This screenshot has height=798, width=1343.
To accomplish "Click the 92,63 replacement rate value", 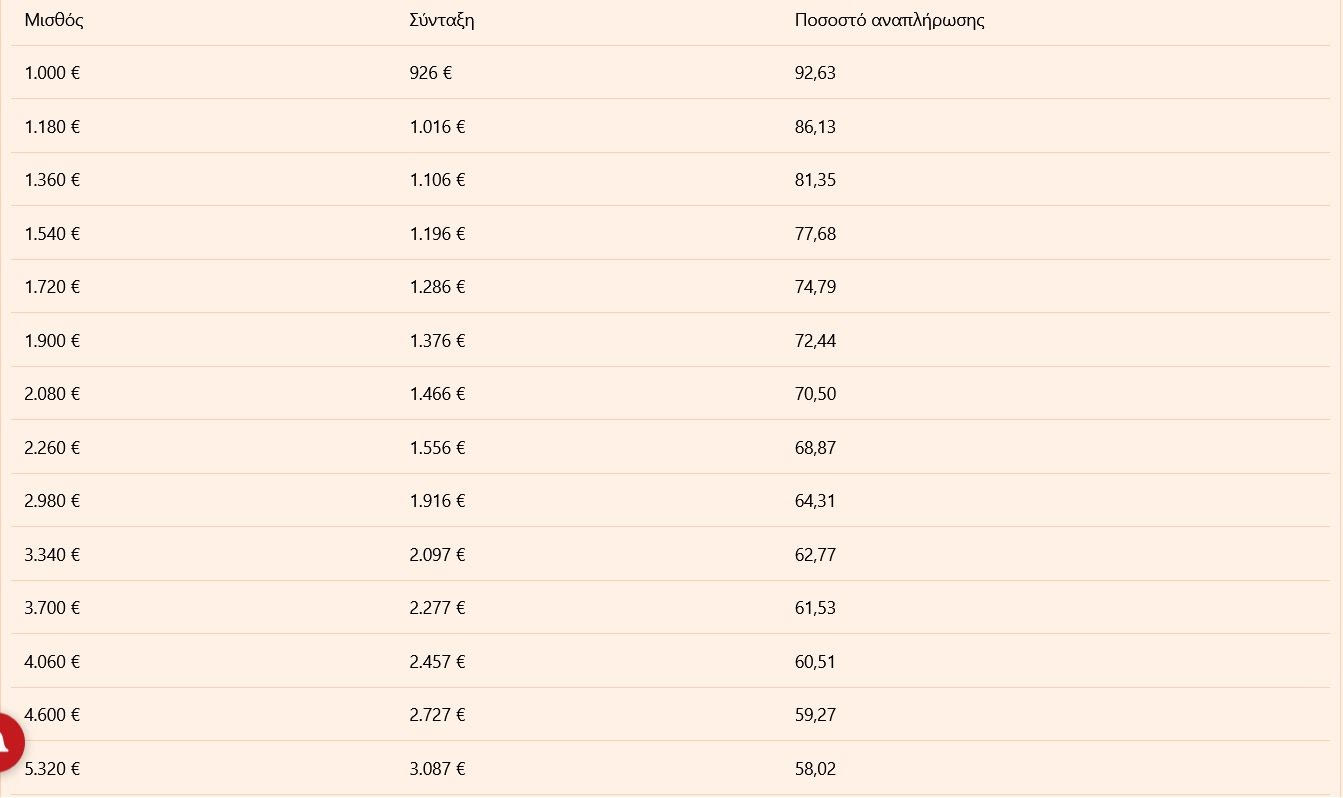I will (815, 73).
